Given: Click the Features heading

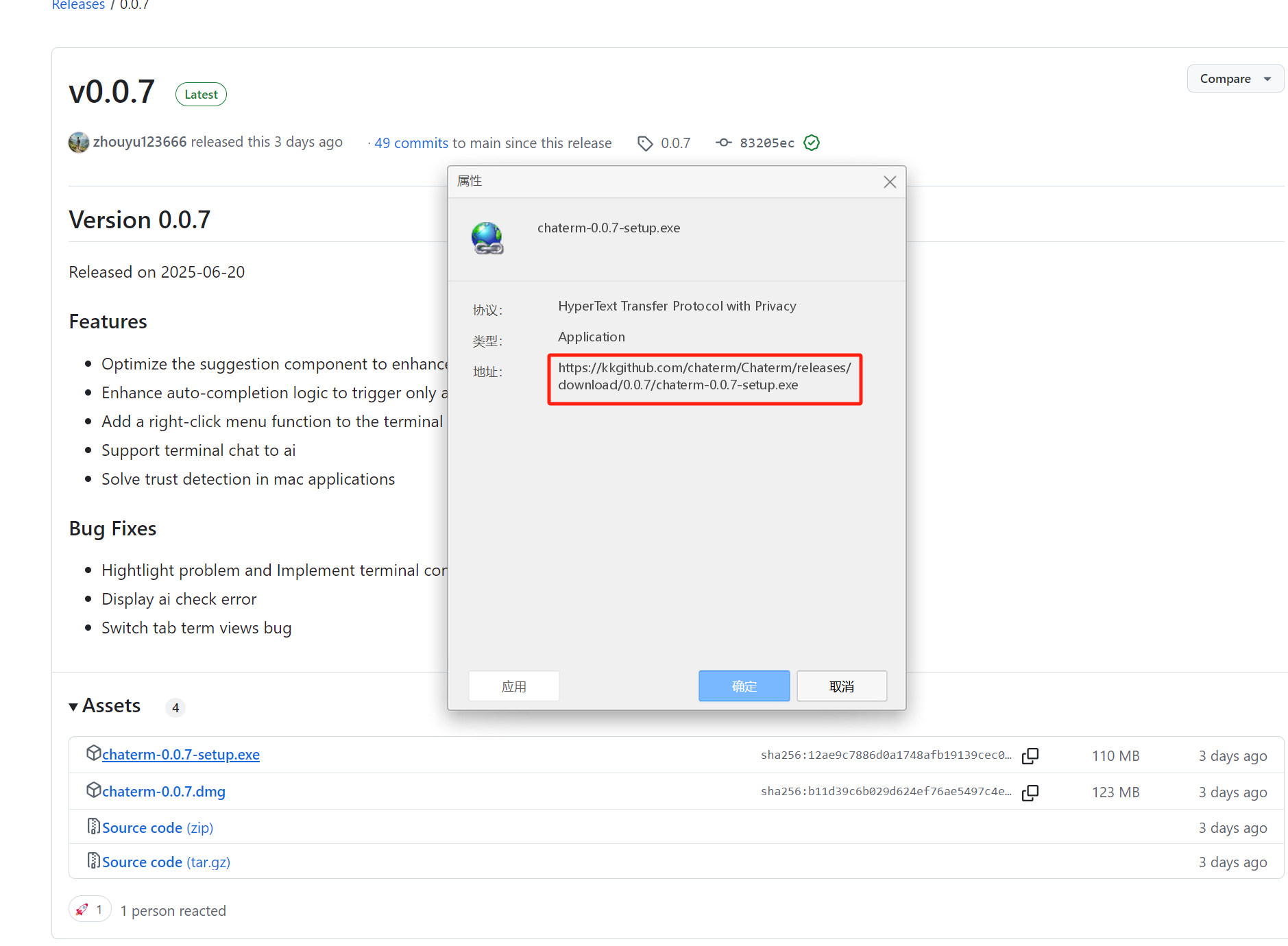Looking at the screenshot, I should coord(108,322).
